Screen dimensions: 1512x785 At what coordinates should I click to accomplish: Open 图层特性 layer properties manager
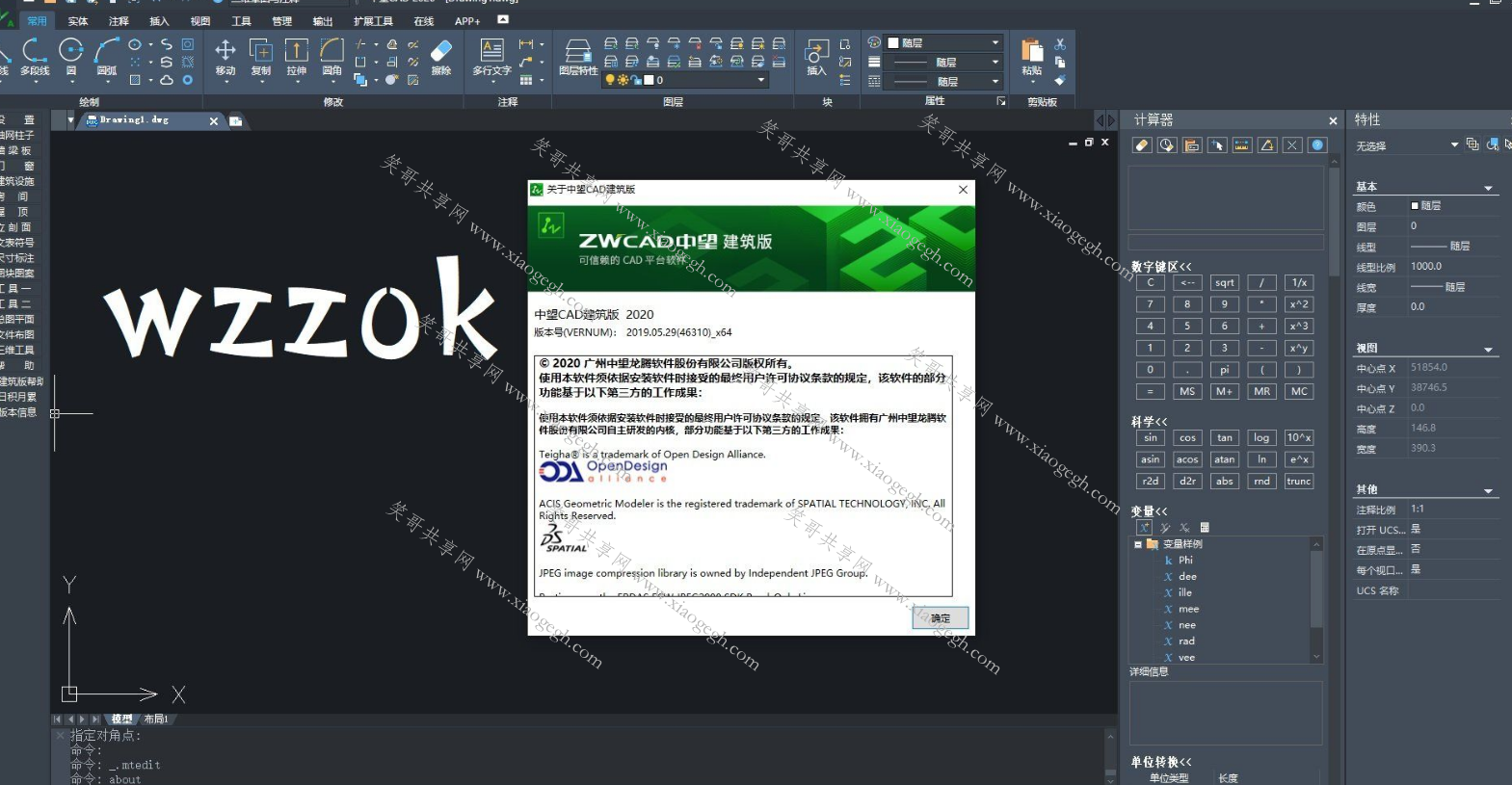(578, 57)
